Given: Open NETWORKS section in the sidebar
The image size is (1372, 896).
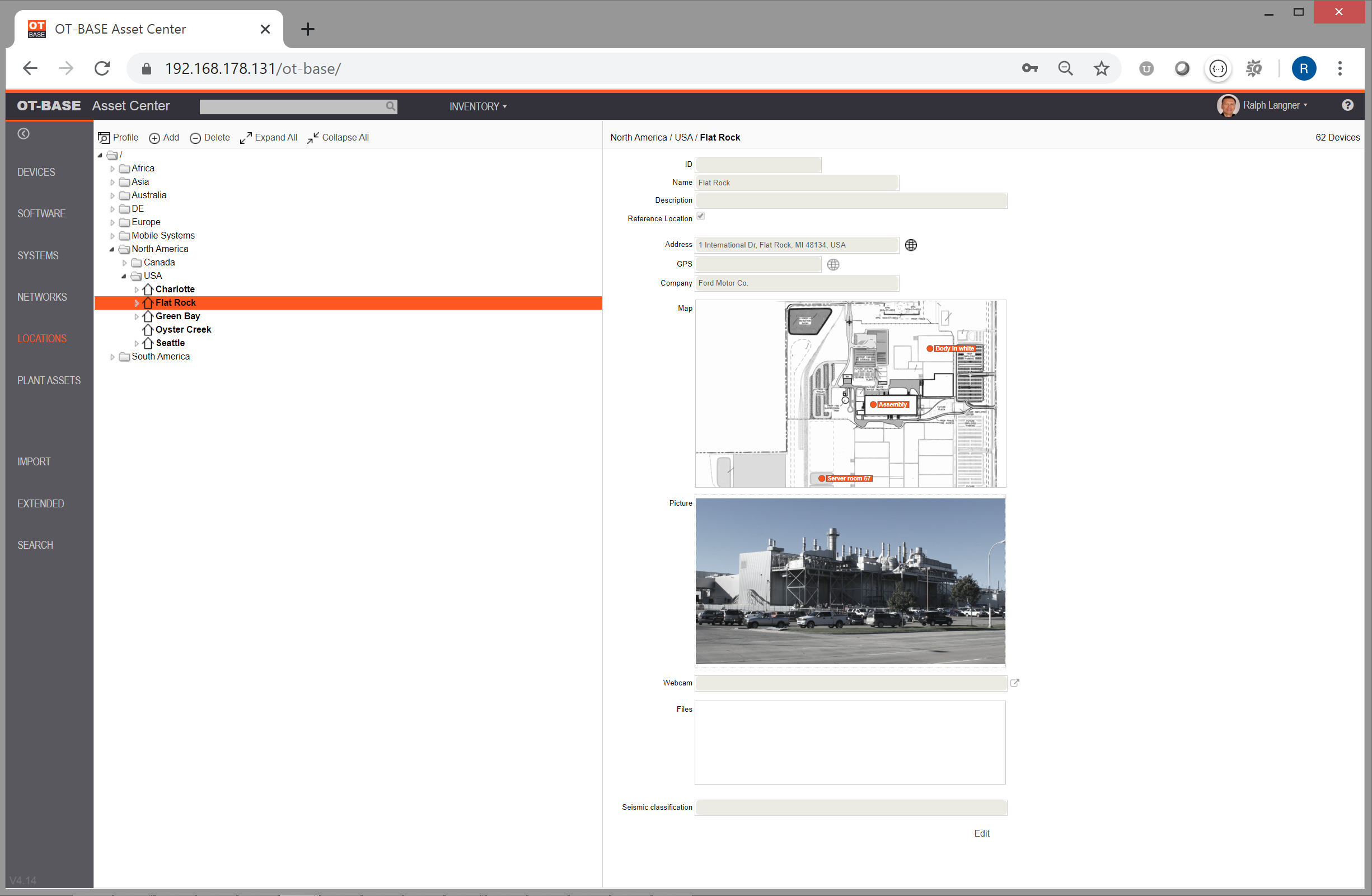Looking at the screenshot, I should point(42,297).
